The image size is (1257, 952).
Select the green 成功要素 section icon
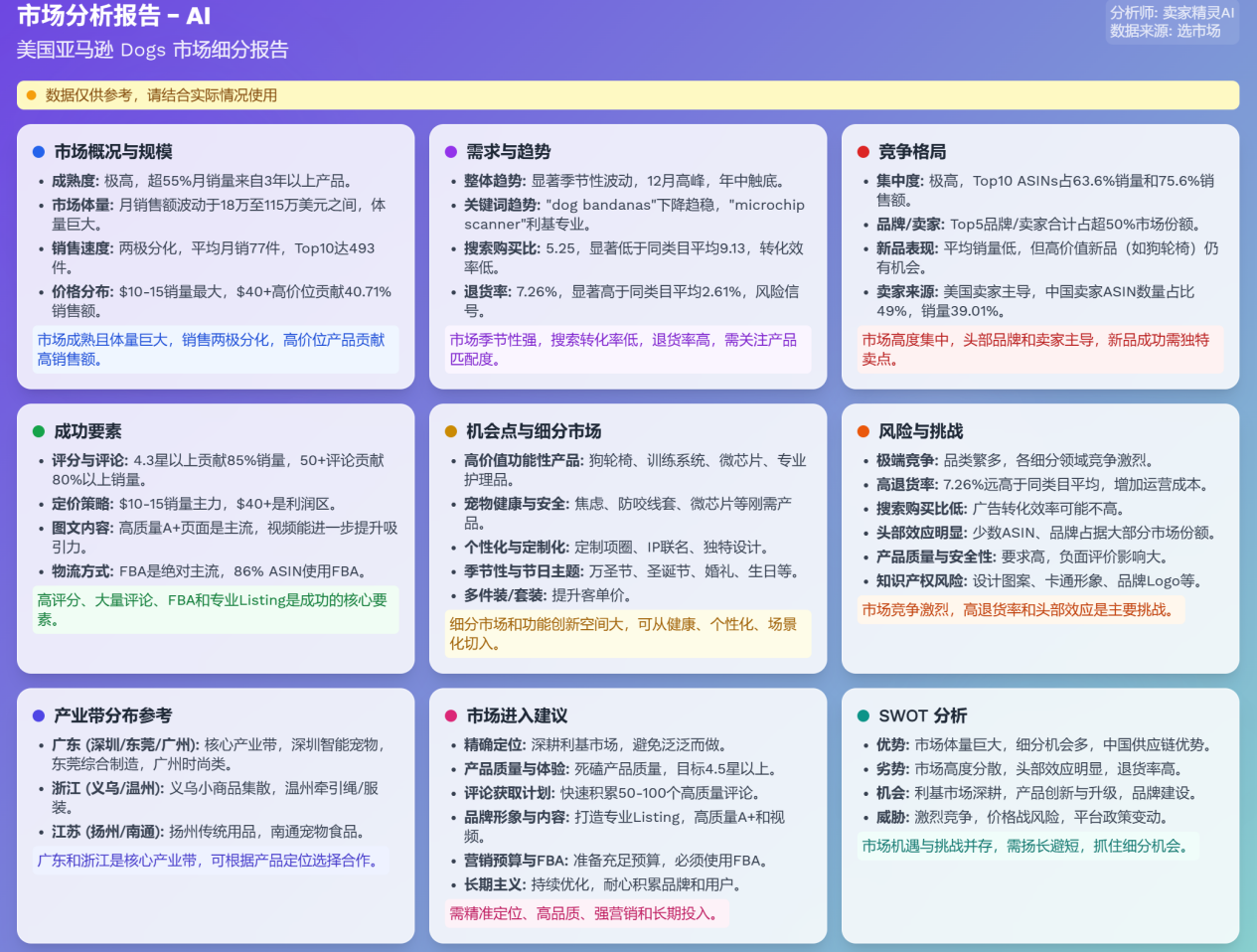pos(39,431)
